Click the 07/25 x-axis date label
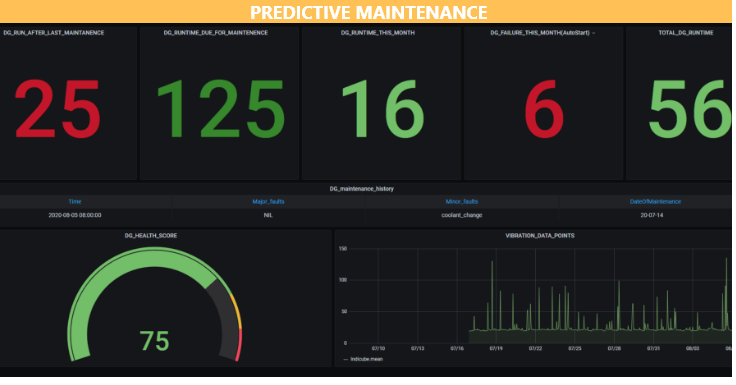Viewport: 736px width, 385px height. 575,349
